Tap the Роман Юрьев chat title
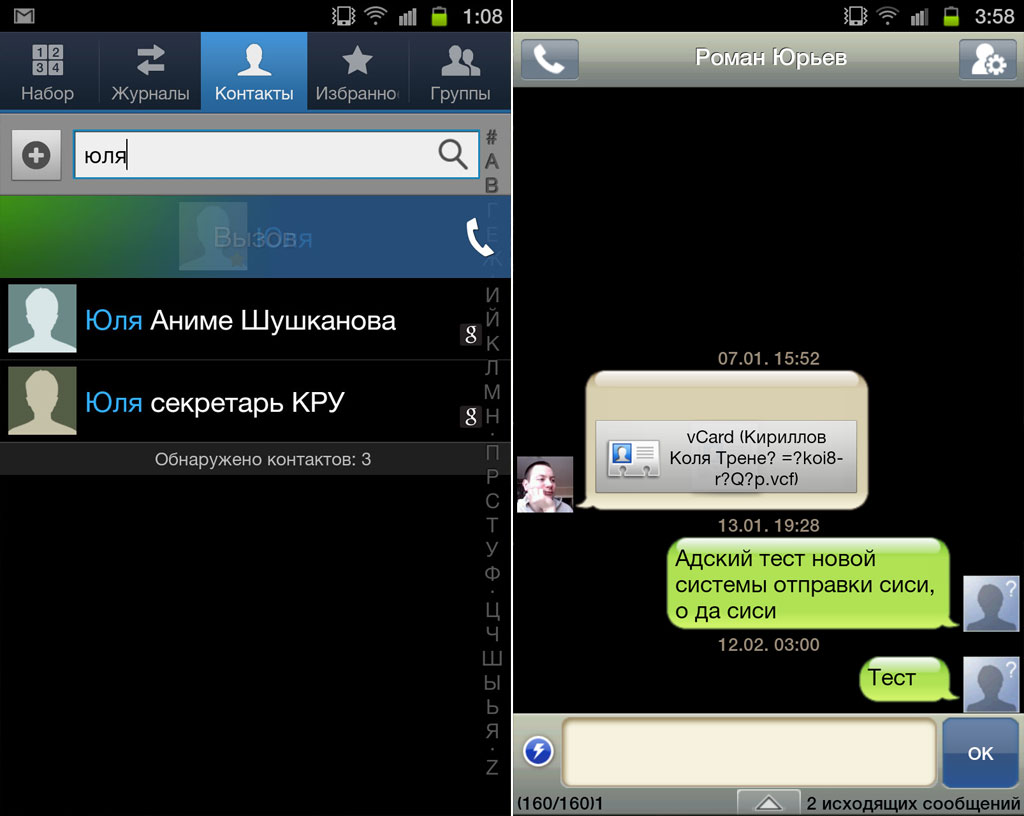 [771, 57]
